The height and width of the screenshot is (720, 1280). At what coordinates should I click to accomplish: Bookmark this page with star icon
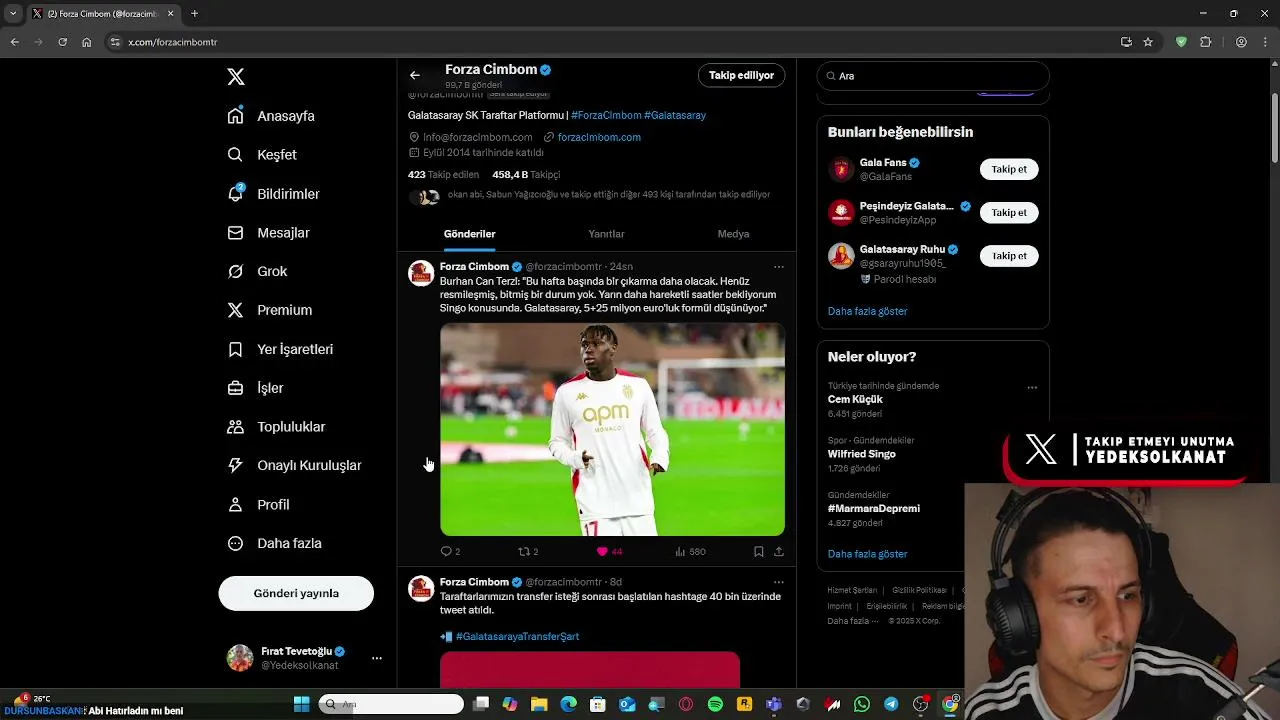(1148, 42)
